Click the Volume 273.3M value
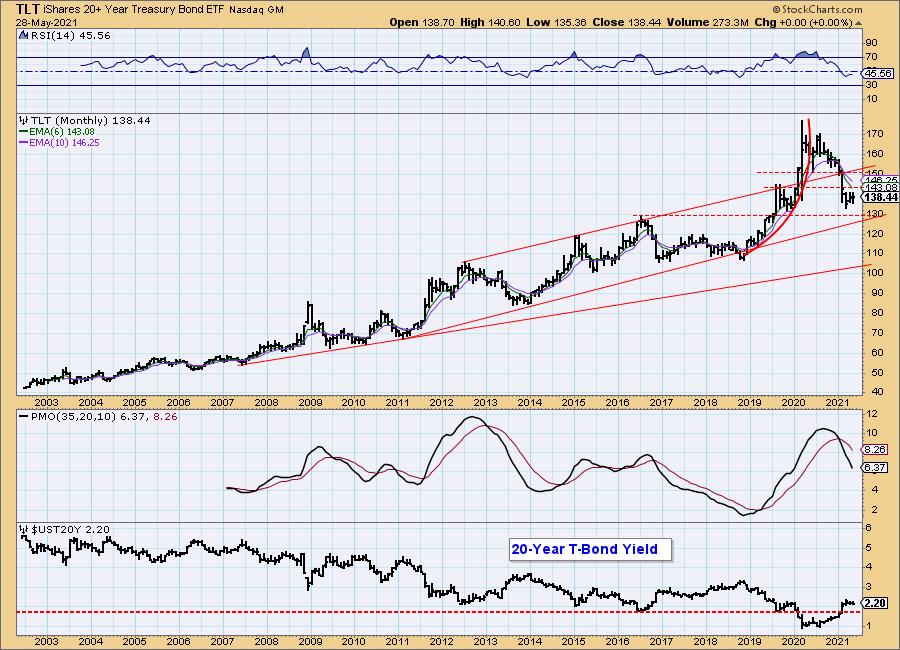Image resolution: width=900 pixels, height=650 pixels. [x=707, y=22]
